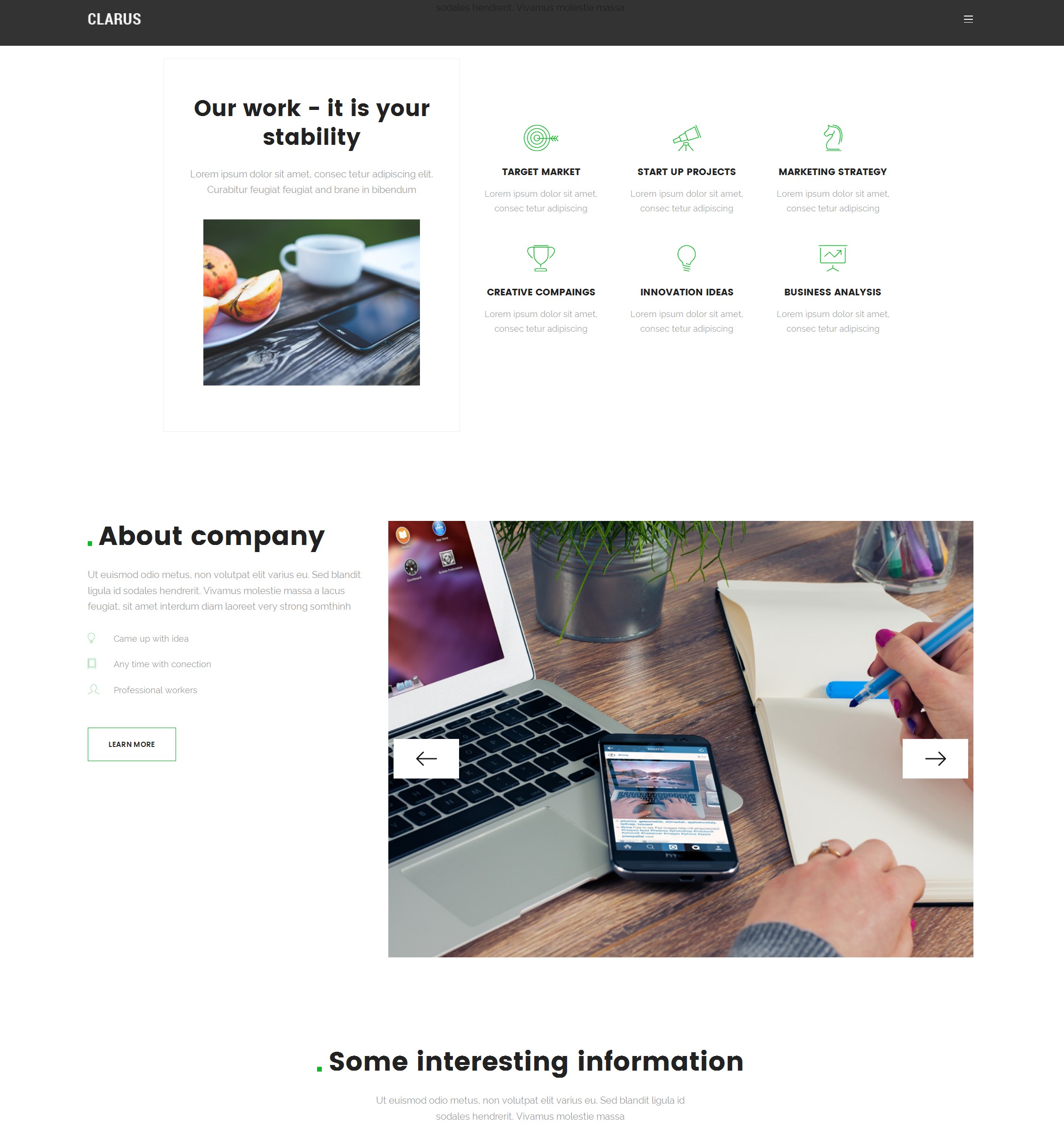The width and height of the screenshot is (1064, 1148).
Task: Click the right arrow navigation button
Action: pyautogui.click(x=935, y=758)
